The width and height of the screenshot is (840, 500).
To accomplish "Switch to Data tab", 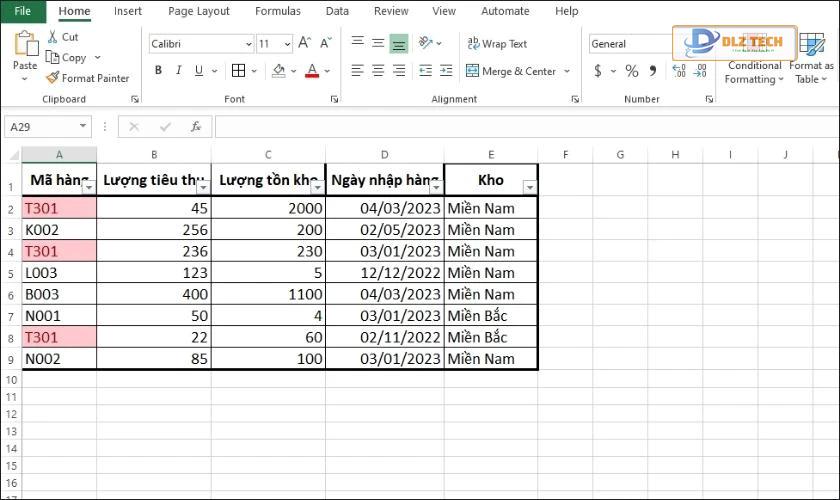I will [x=337, y=11].
